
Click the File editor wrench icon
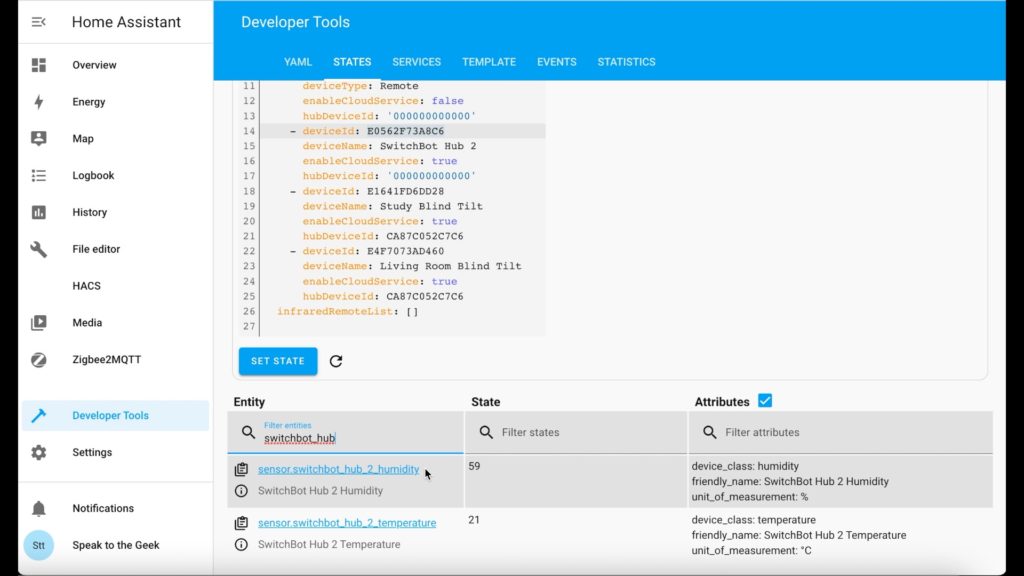click(39, 249)
